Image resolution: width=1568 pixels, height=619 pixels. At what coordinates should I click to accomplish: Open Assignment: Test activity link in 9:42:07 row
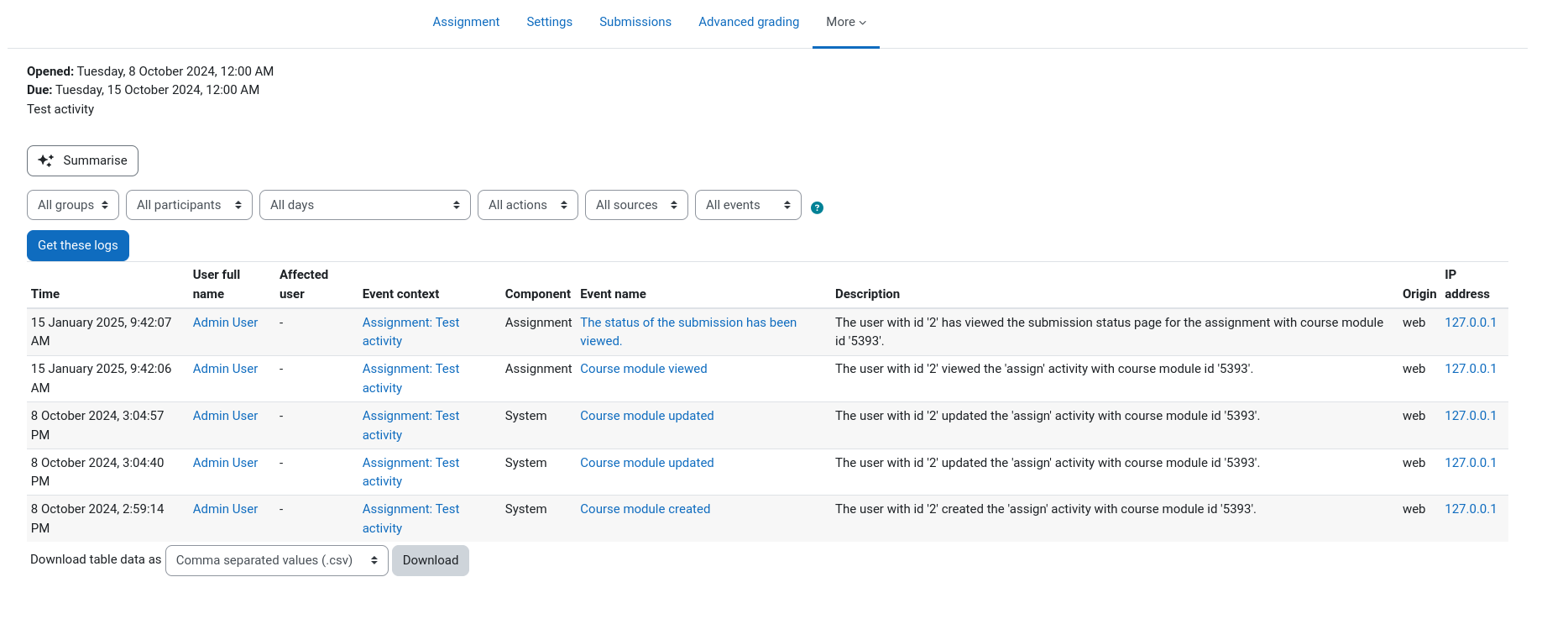tap(411, 332)
